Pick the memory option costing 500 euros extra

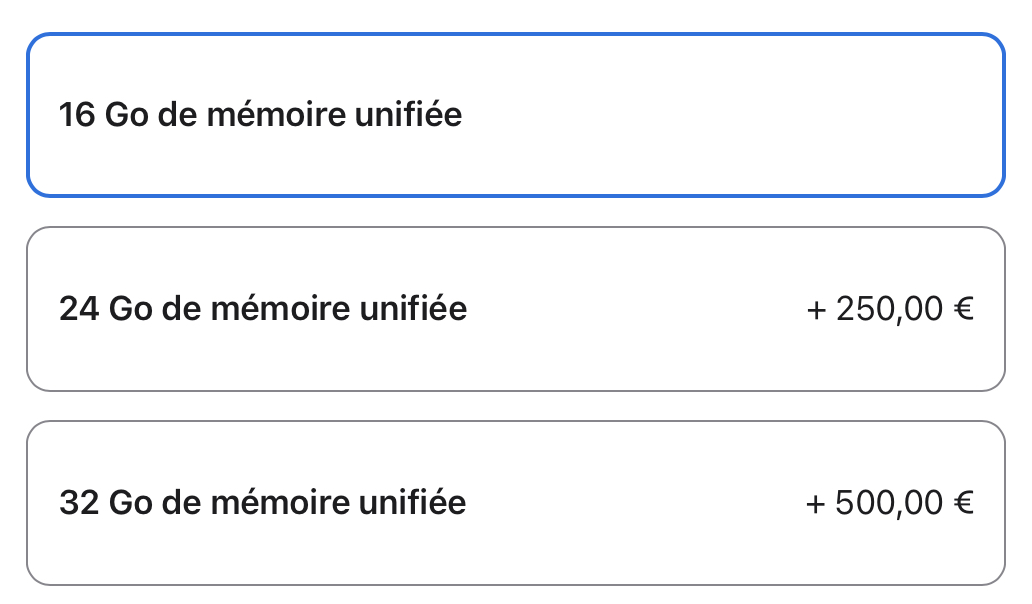click(515, 502)
